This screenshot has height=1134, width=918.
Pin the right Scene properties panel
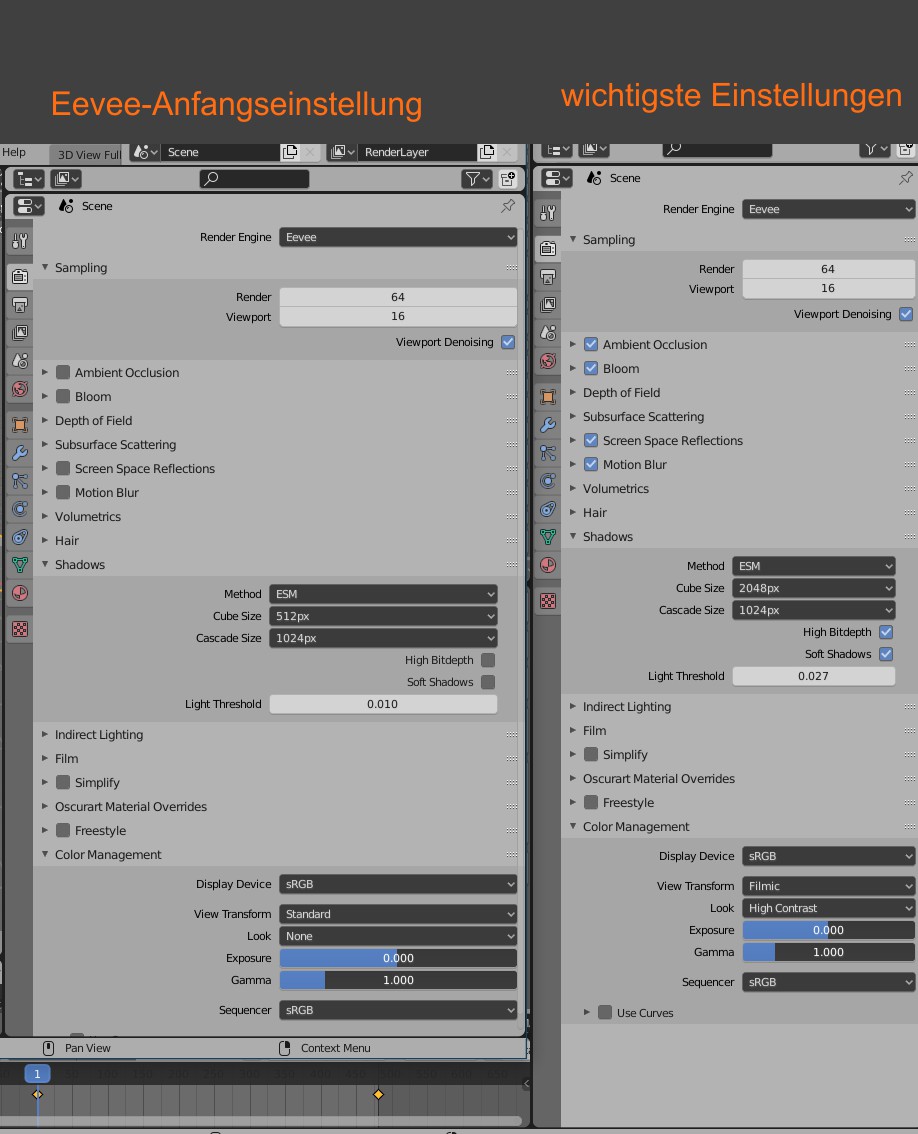(906, 178)
